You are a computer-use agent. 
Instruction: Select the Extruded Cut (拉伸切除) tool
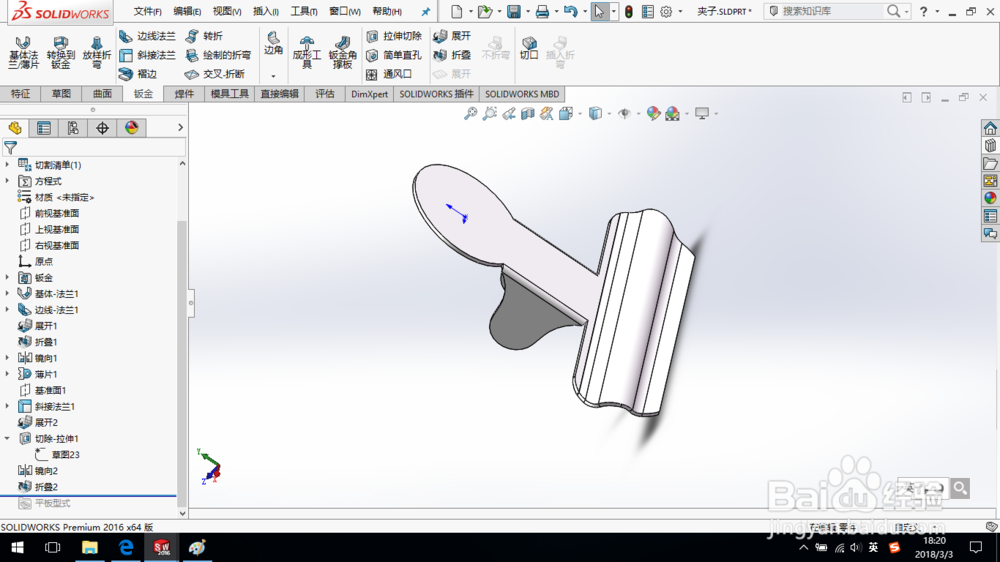[x=394, y=36]
